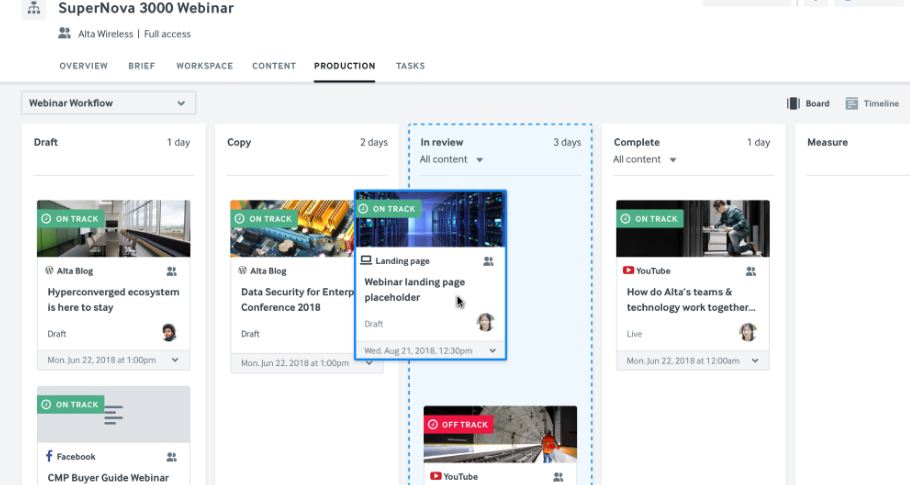
Task: Expand date chevron on Data Security card
Action: click(x=369, y=363)
